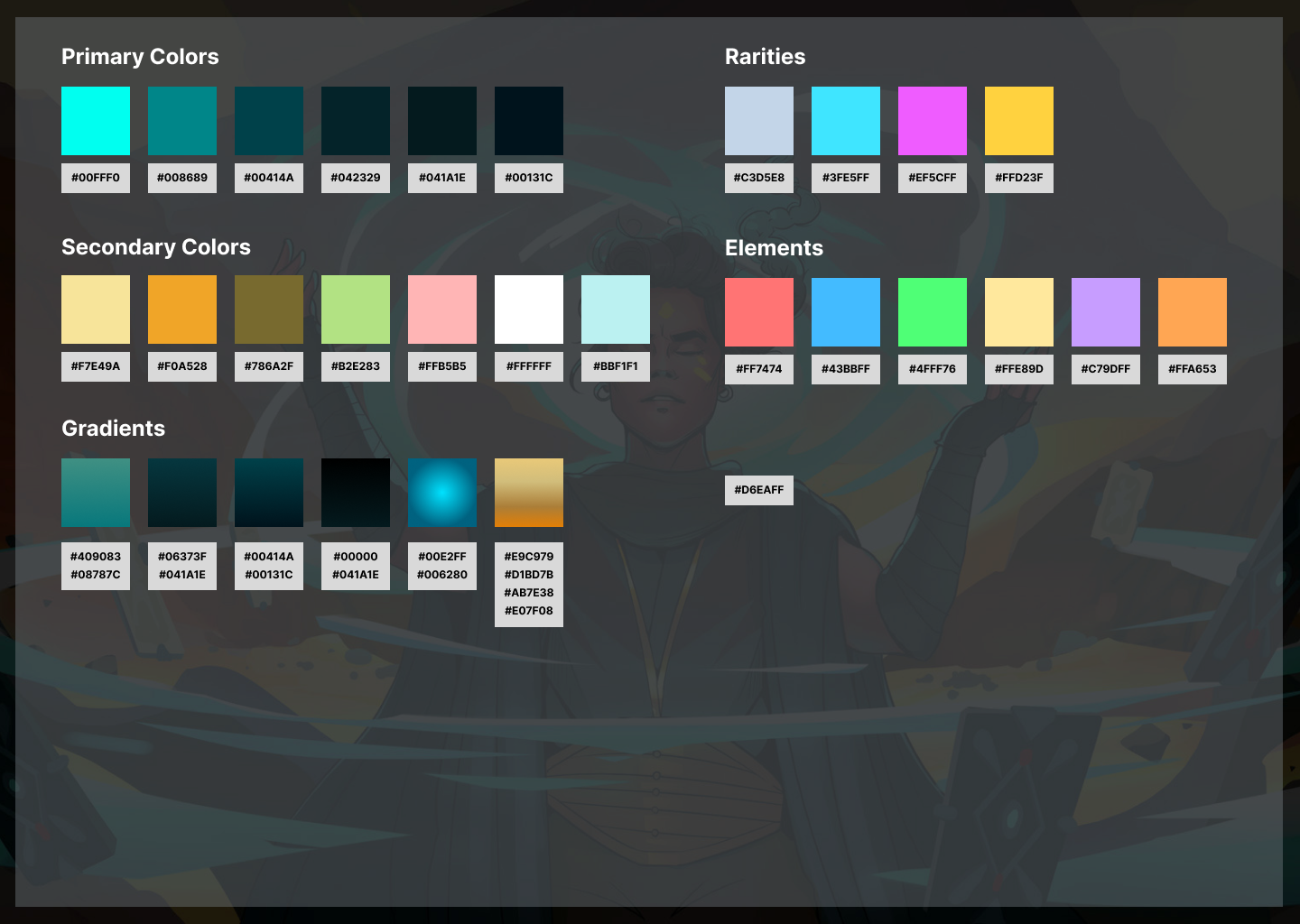This screenshot has width=1300, height=924.
Task: Choose the gold #FFD23F rarity swatch
Action: coord(1019,121)
